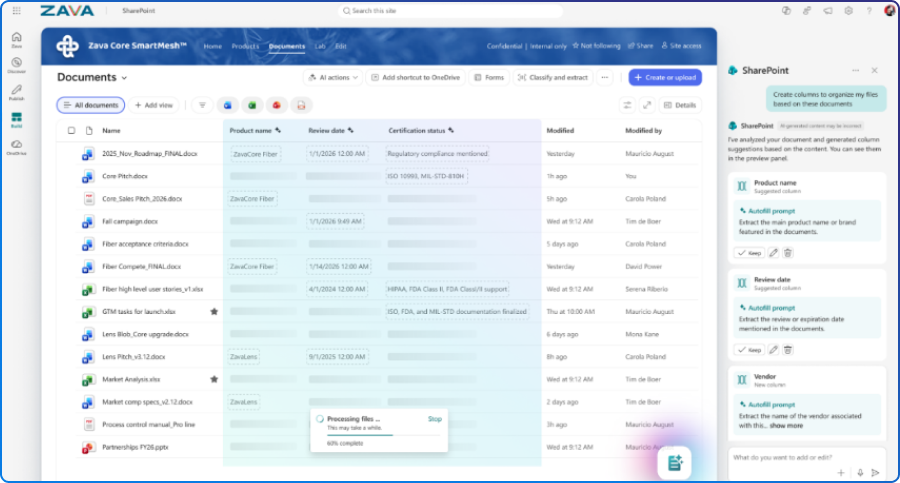Click the plus attach icon in chat
Image resolution: width=900 pixels, height=483 pixels.
[841, 473]
